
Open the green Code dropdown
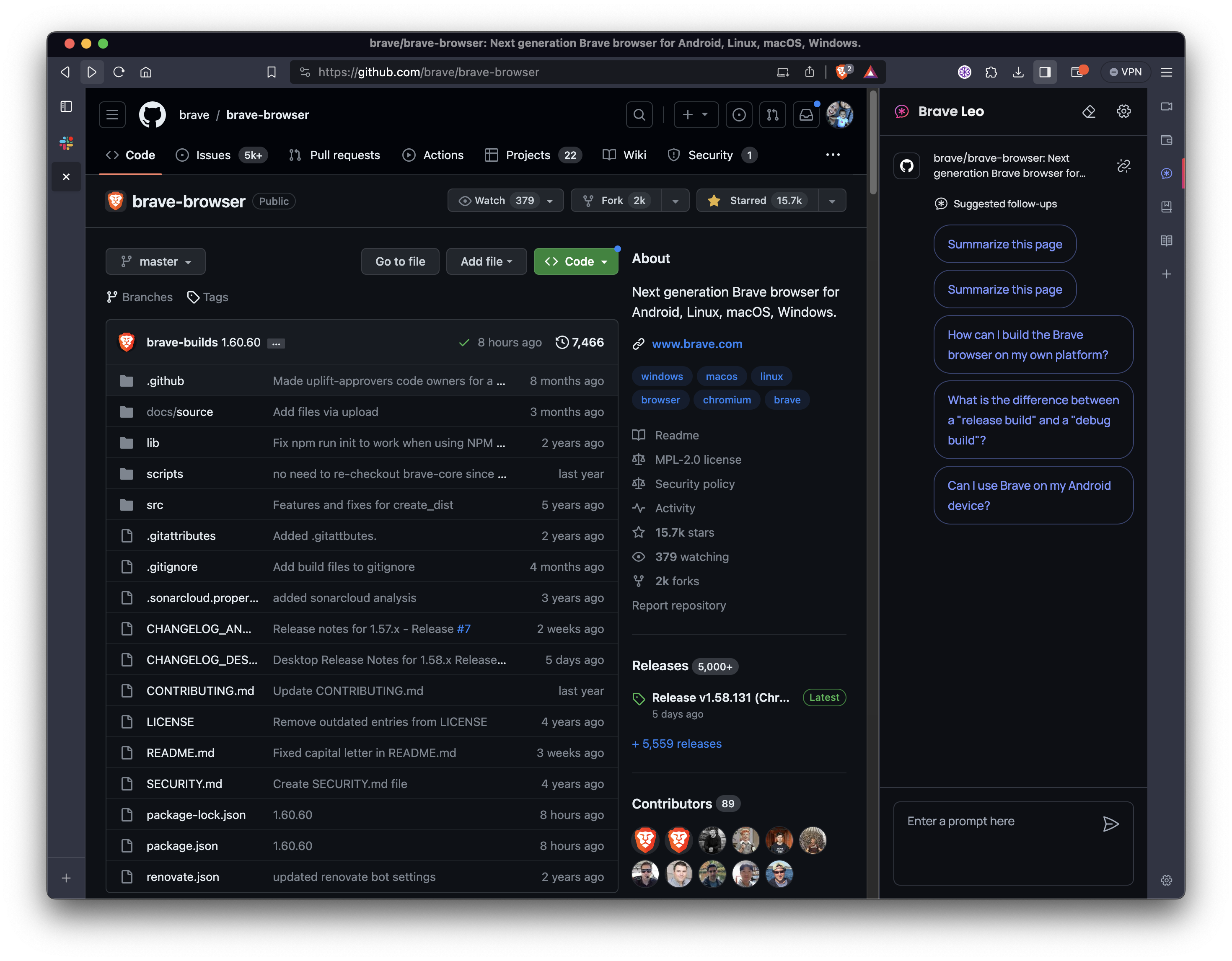point(575,262)
